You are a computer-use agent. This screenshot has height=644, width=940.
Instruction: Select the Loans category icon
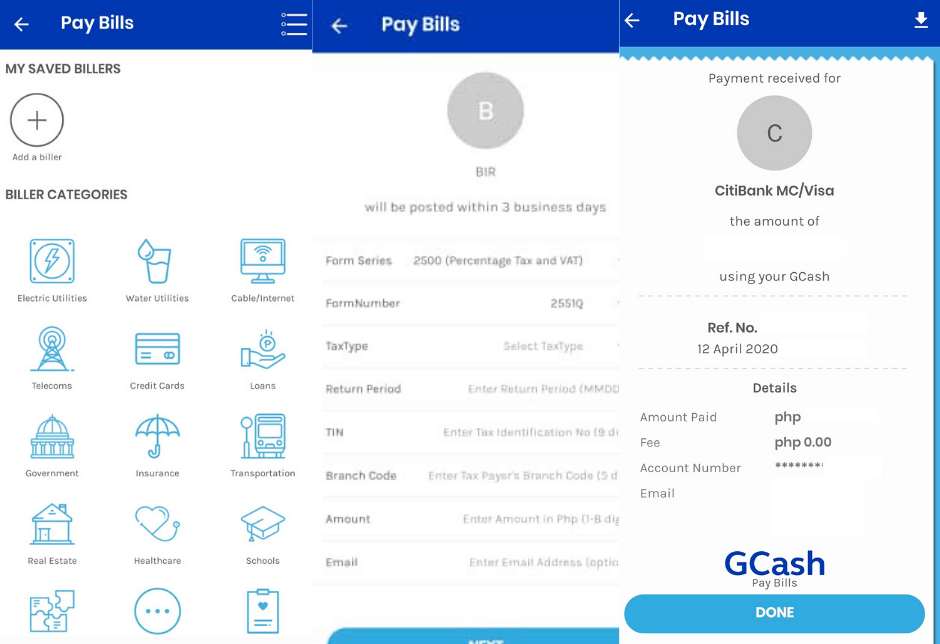click(x=262, y=345)
